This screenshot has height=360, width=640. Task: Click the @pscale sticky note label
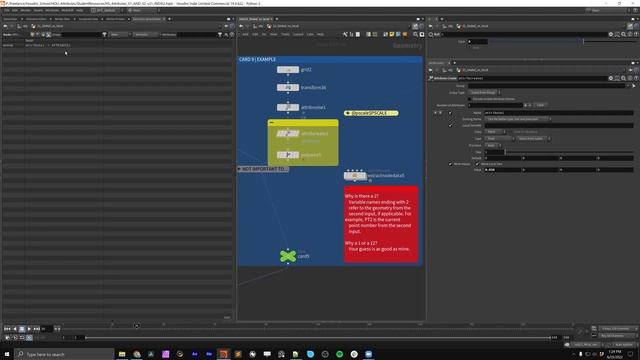[371, 113]
